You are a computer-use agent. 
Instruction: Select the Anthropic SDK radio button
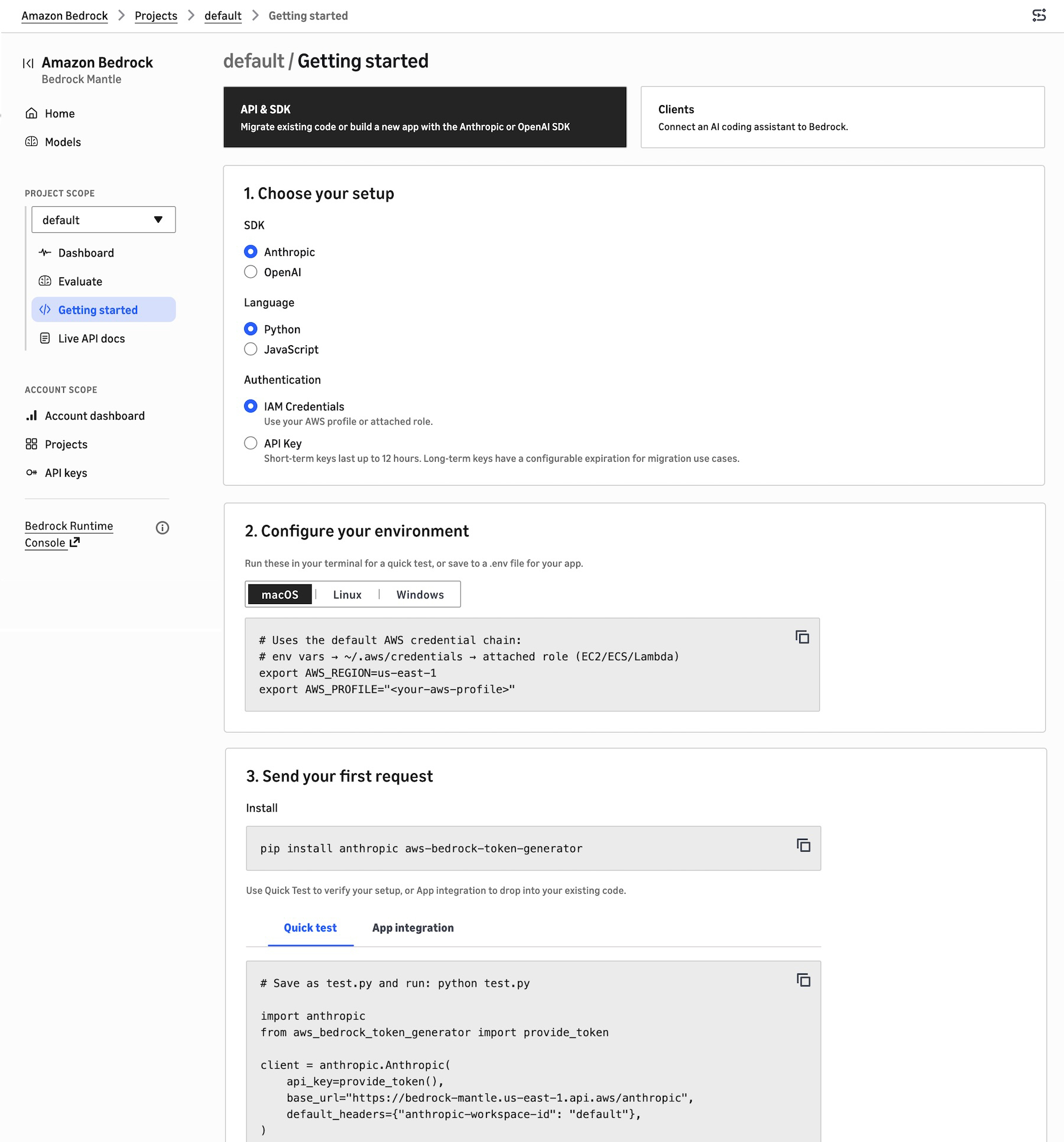point(251,252)
